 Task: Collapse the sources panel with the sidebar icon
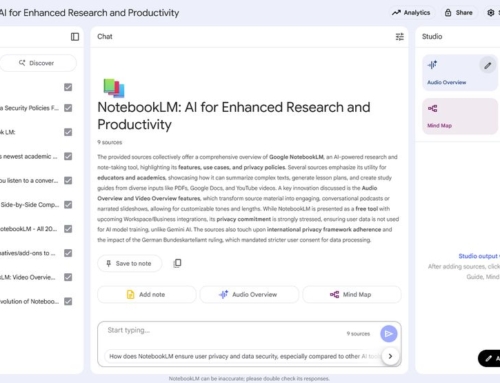tap(75, 37)
